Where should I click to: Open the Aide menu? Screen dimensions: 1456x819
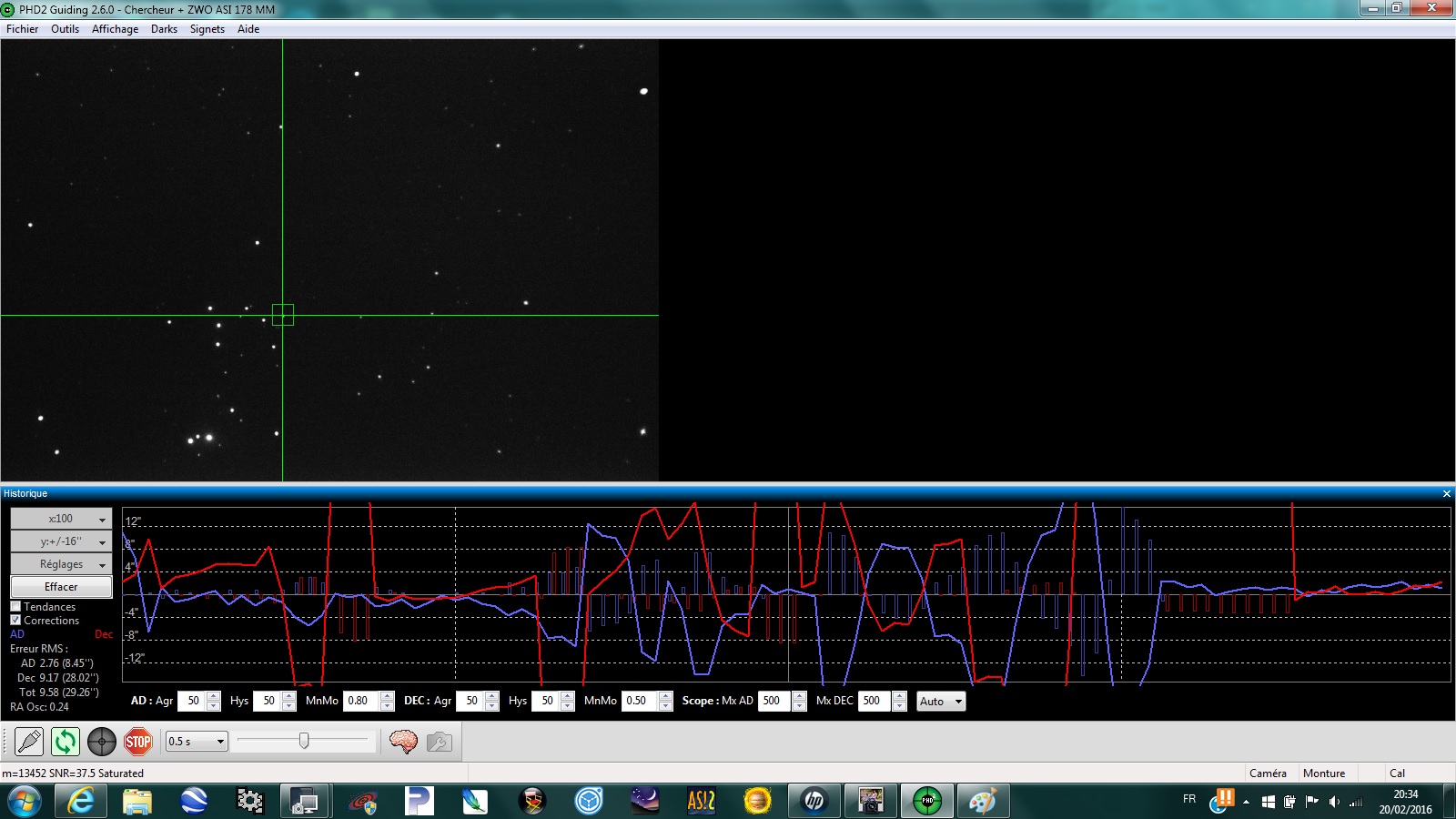pos(248,29)
